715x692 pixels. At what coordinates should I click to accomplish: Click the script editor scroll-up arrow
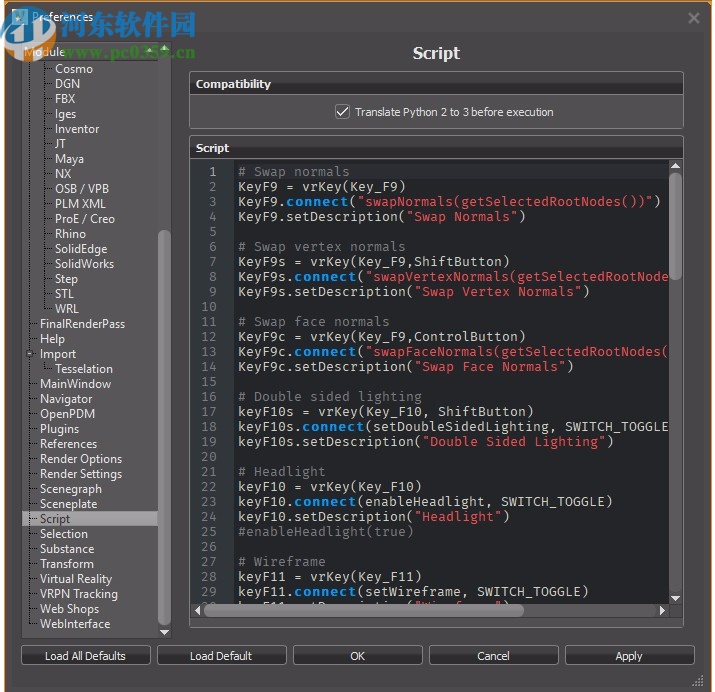[675, 165]
